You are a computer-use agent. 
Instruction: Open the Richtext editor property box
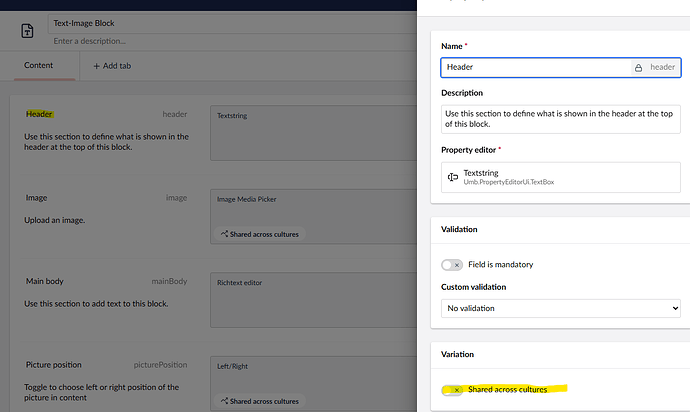coord(310,299)
